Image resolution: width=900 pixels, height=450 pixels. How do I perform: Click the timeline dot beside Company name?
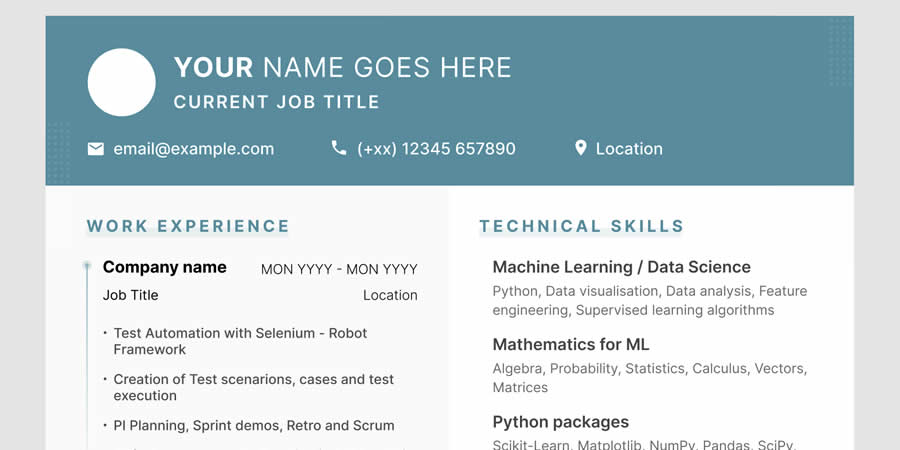(87, 266)
